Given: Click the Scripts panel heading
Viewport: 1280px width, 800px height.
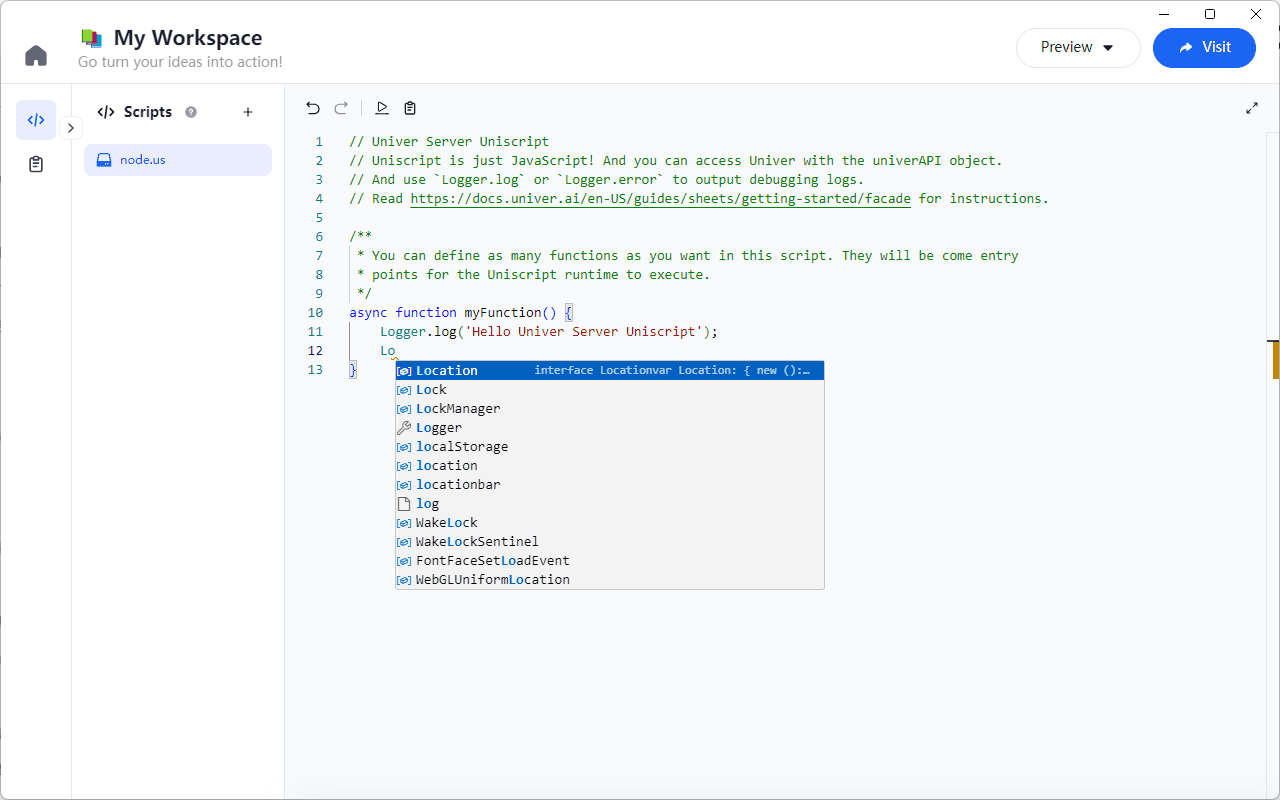Looking at the screenshot, I should click(x=148, y=112).
